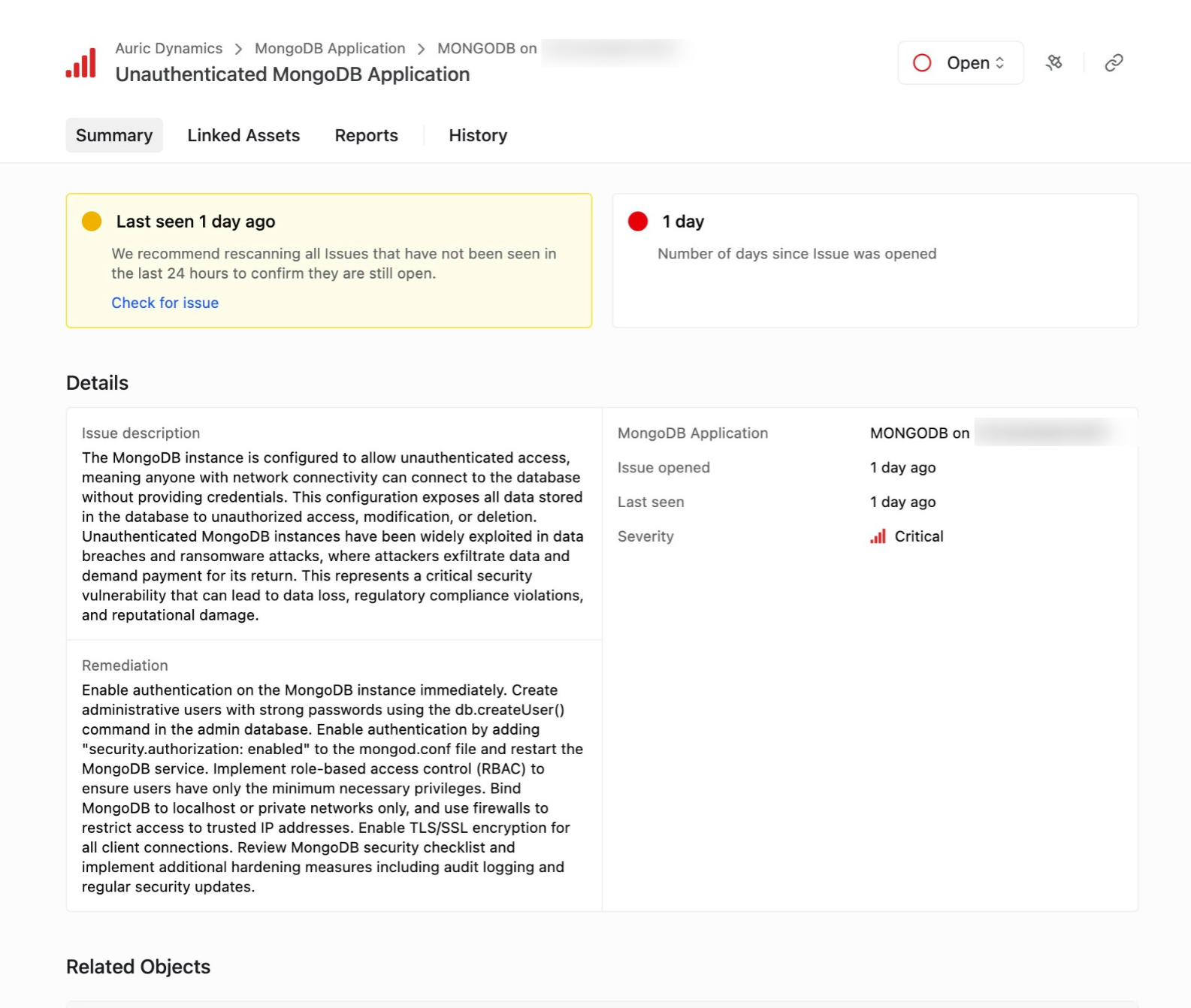This screenshot has height=1008, width=1191.
Task: Switch to the Linked Assets tab
Action: [x=243, y=135]
